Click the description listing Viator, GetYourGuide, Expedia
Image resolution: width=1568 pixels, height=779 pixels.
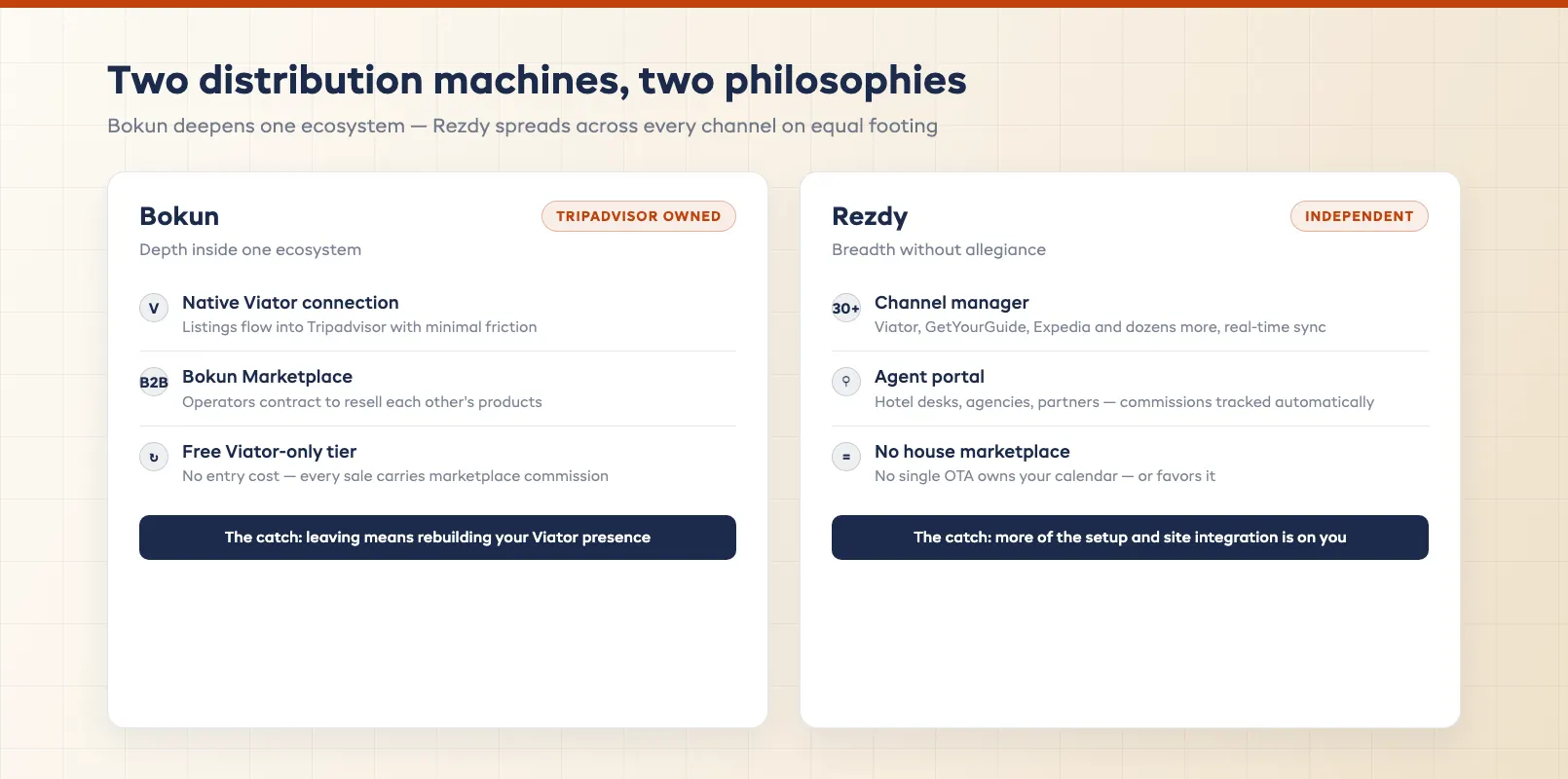pos(1101,327)
